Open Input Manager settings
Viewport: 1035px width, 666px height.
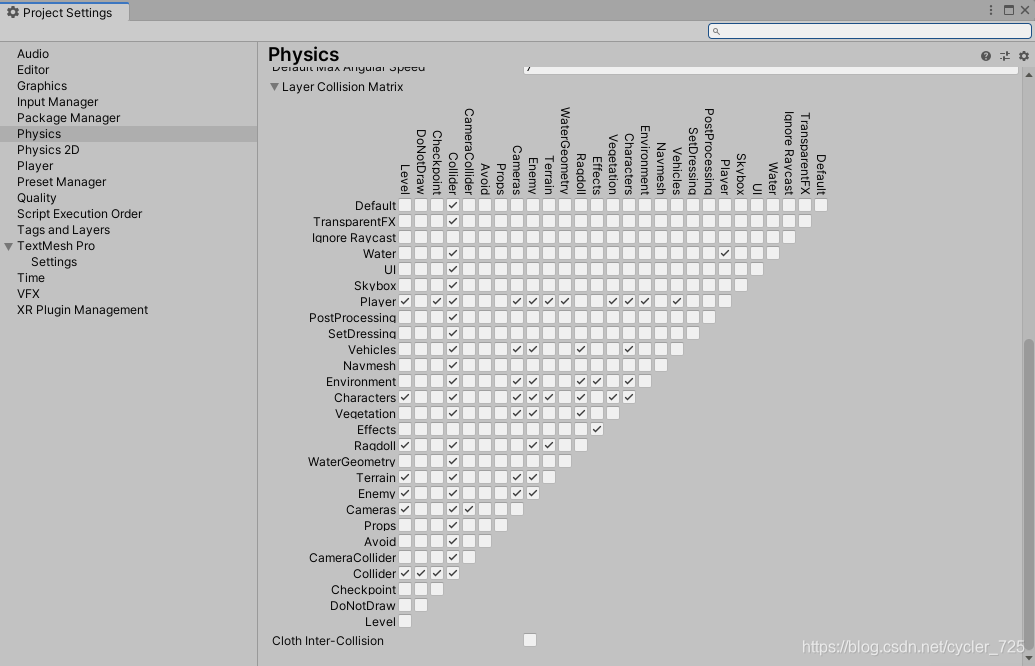(57, 102)
